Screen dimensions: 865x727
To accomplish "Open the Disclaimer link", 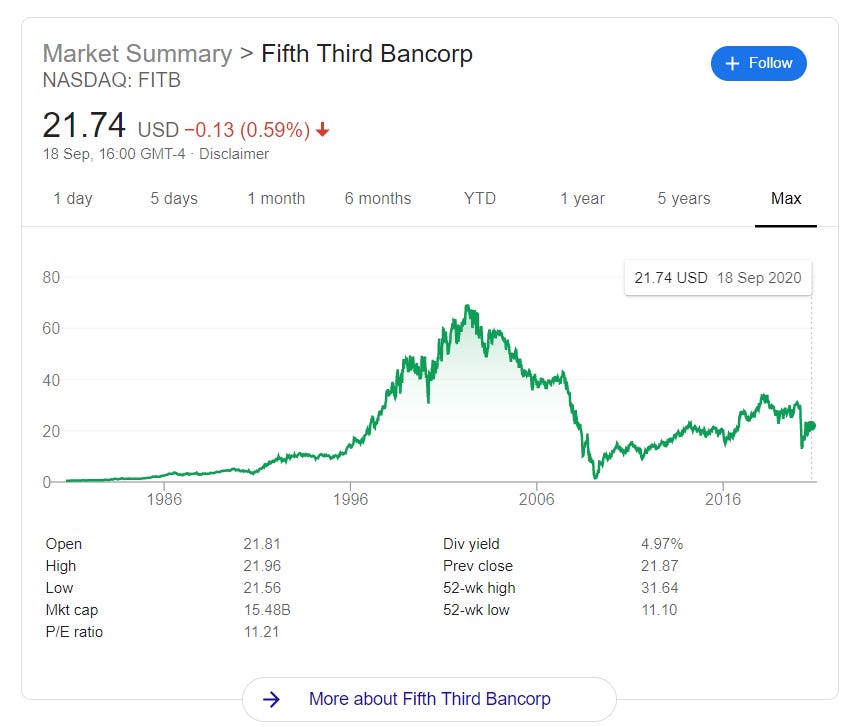I will coord(234,154).
